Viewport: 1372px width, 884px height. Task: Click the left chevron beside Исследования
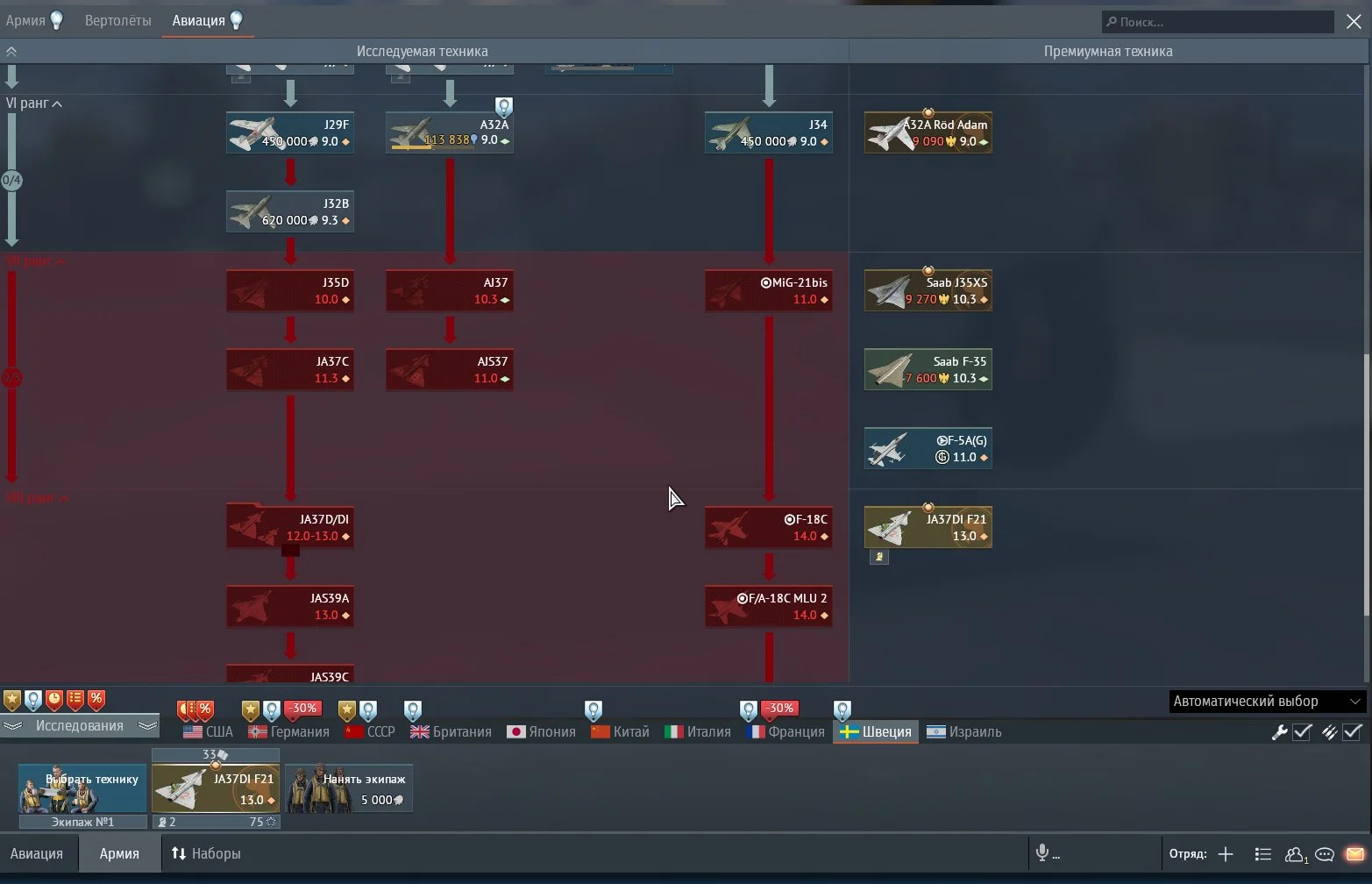13,726
